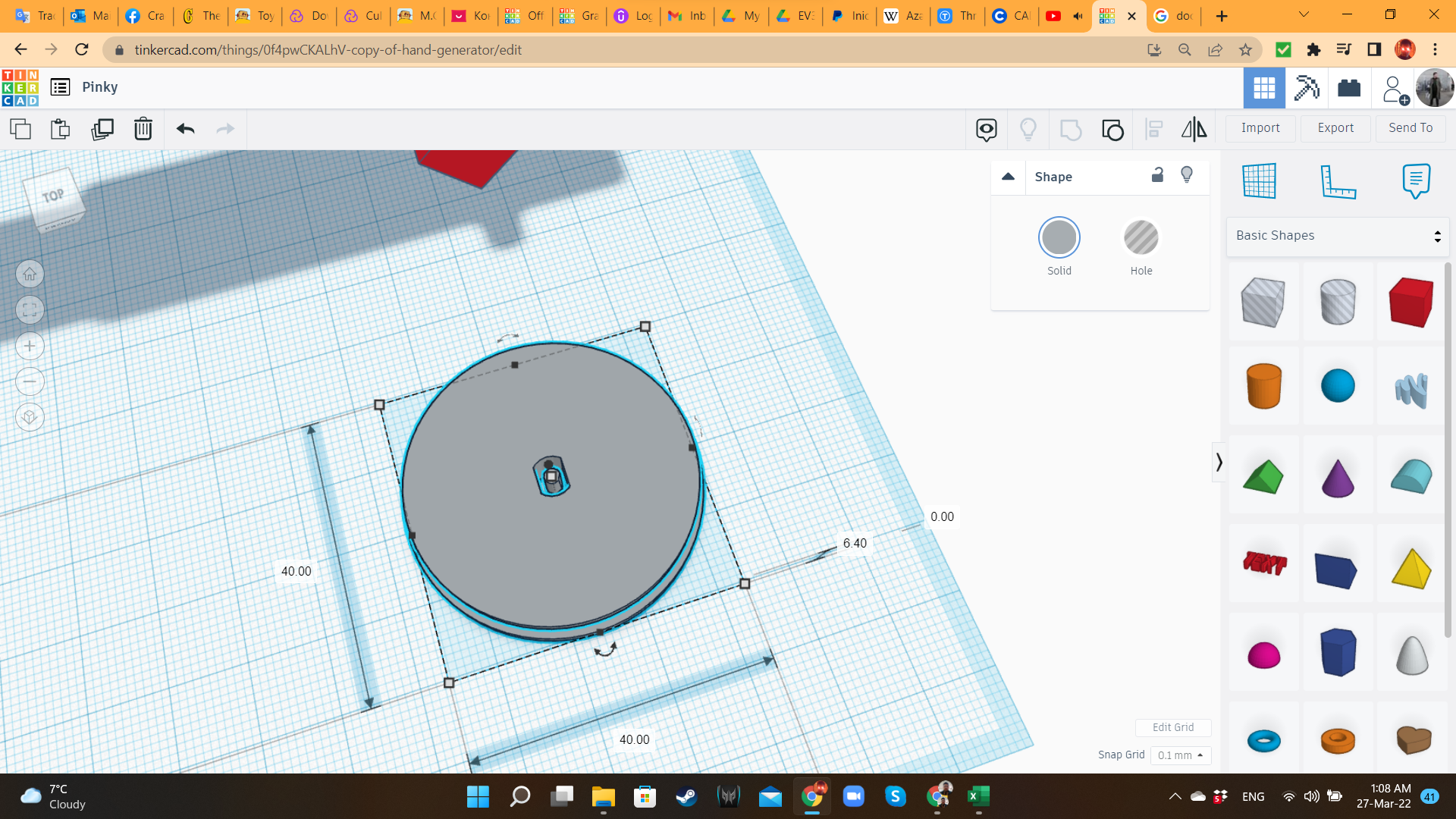The height and width of the screenshot is (819, 1456).
Task: Select the Workplane tool
Action: tap(1260, 180)
